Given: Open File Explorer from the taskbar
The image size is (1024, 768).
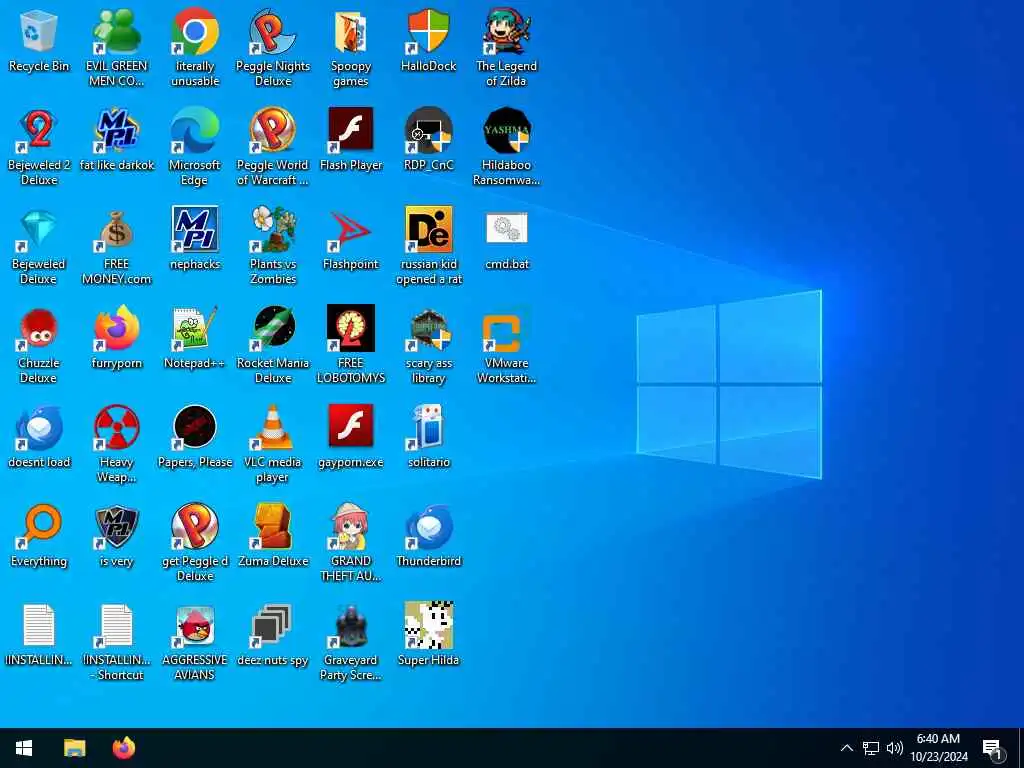Looking at the screenshot, I should tap(74, 748).
